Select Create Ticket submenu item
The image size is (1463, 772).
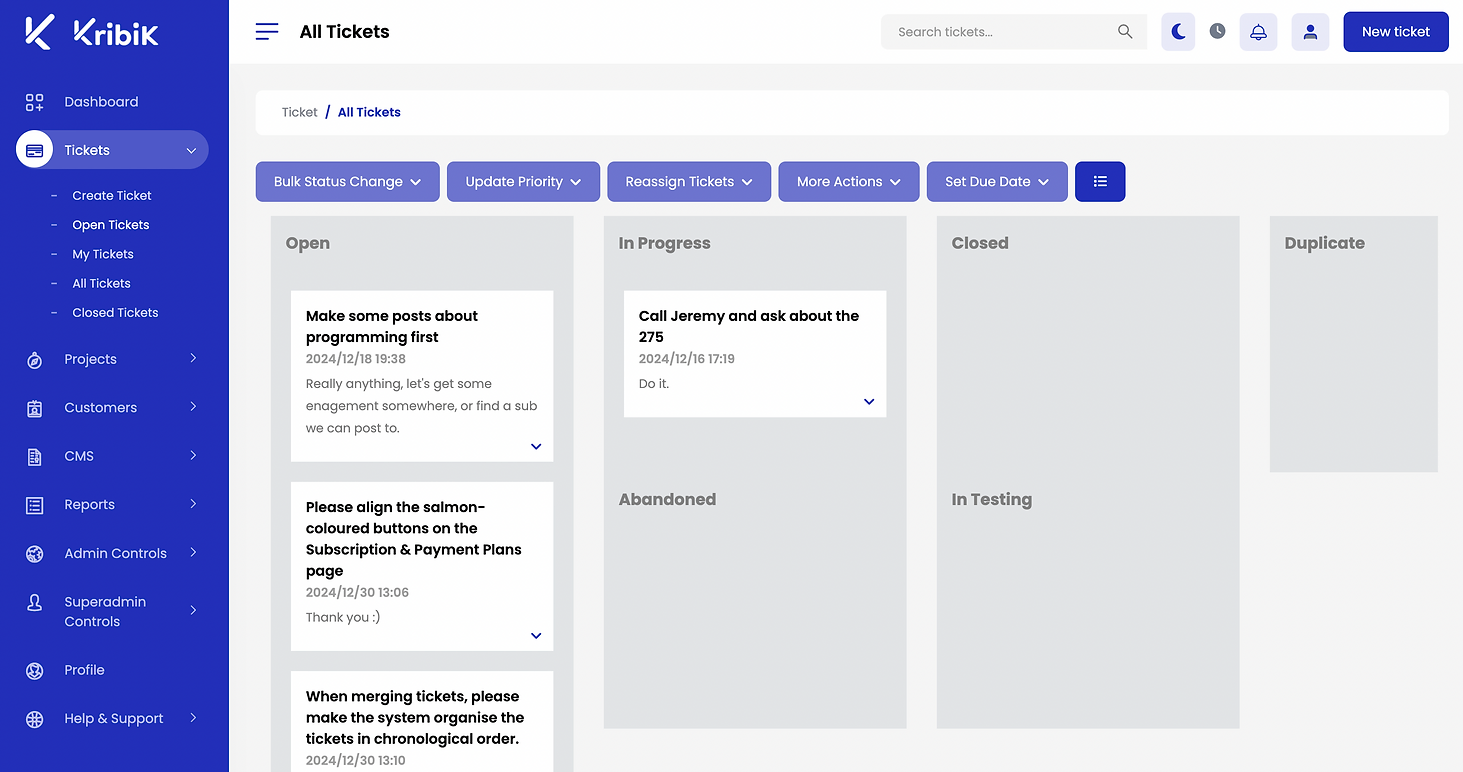click(x=112, y=196)
